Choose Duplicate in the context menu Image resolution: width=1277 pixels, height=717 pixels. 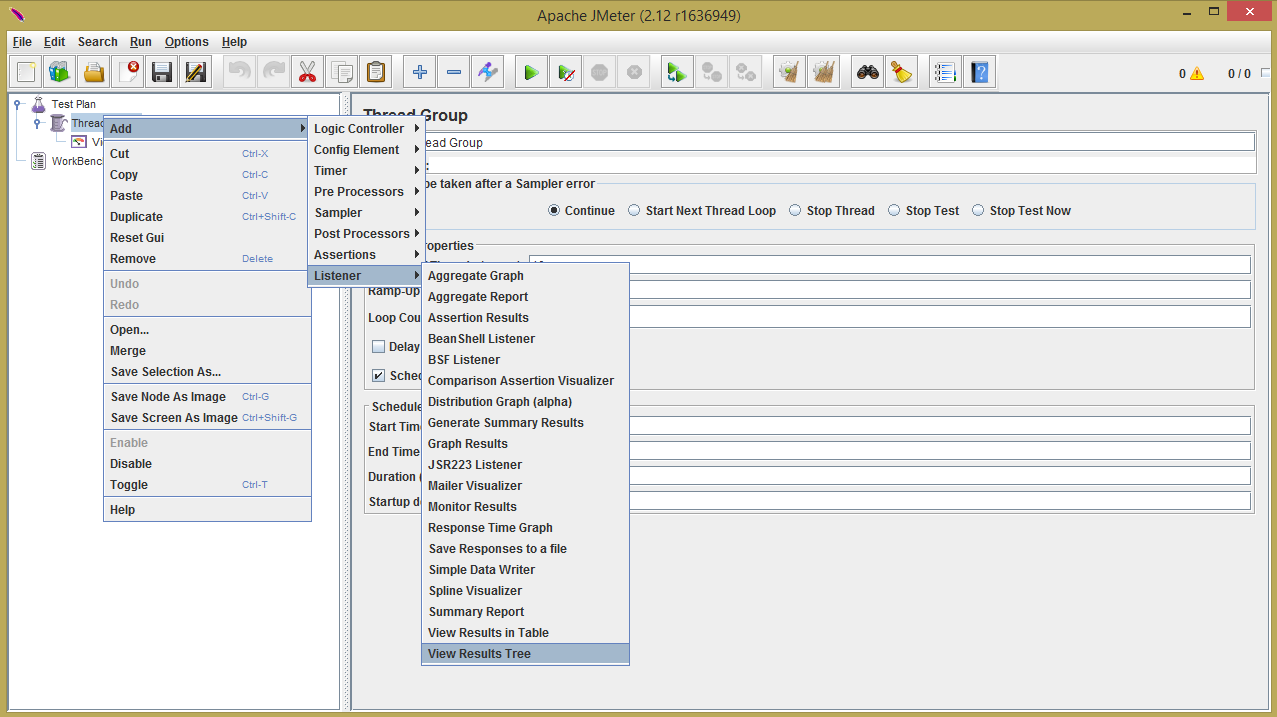pyautogui.click(x=207, y=217)
